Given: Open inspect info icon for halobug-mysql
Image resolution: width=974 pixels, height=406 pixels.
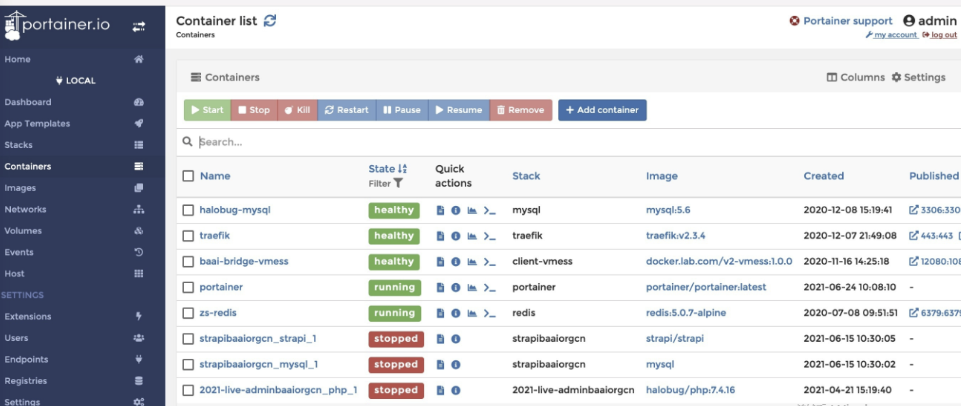Looking at the screenshot, I should pos(455,210).
